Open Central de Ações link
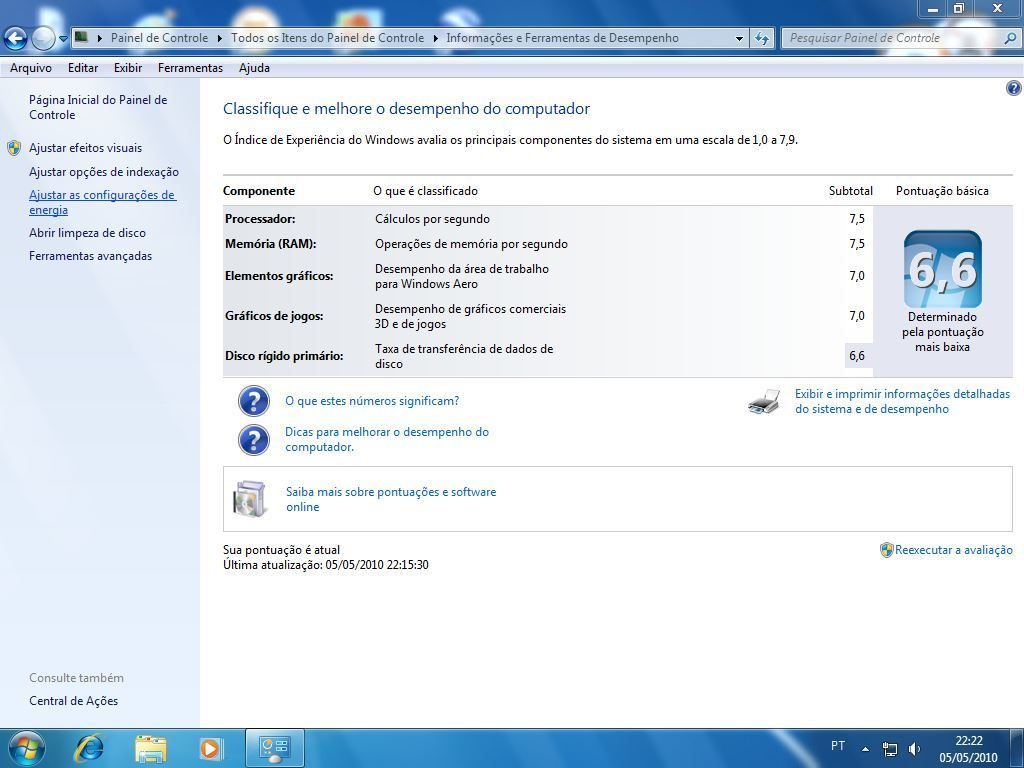This screenshot has width=1024, height=768. click(x=73, y=701)
